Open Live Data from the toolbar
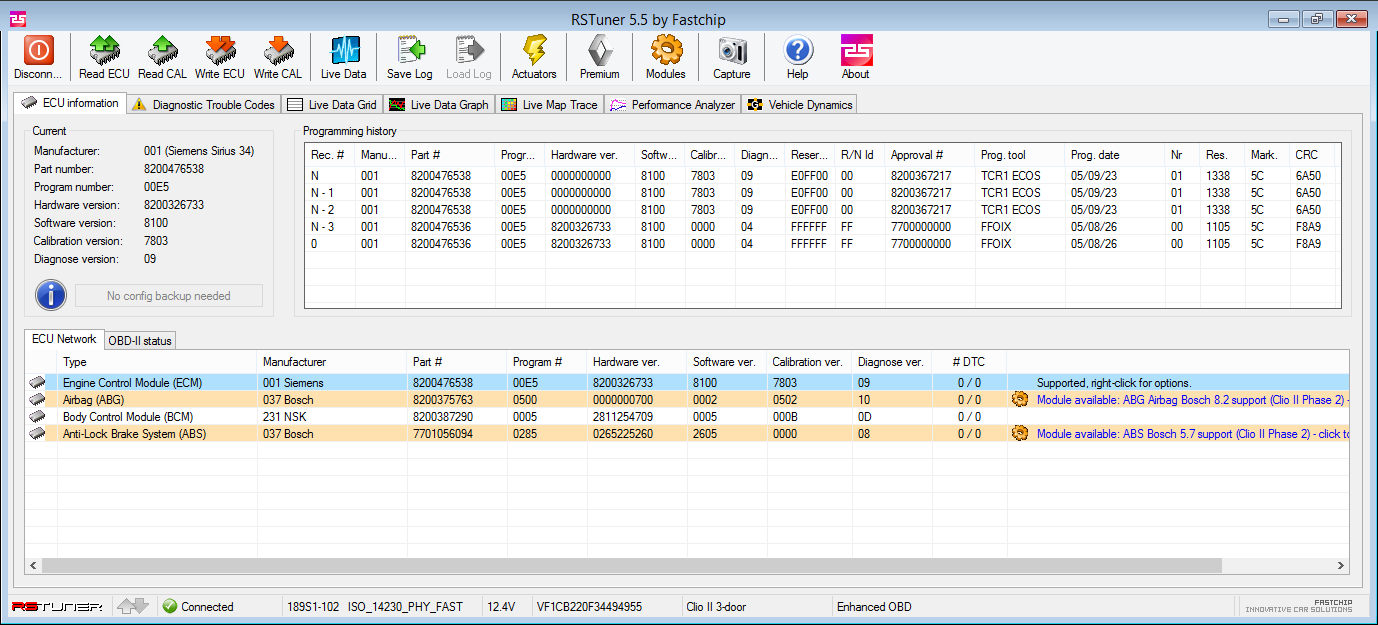Screen dimensions: 1378x625 [x=343, y=51]
